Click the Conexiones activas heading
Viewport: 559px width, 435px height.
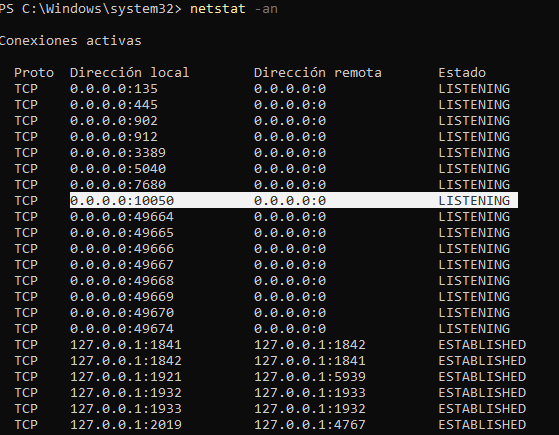pyautogui.click(x=70, y=41)
